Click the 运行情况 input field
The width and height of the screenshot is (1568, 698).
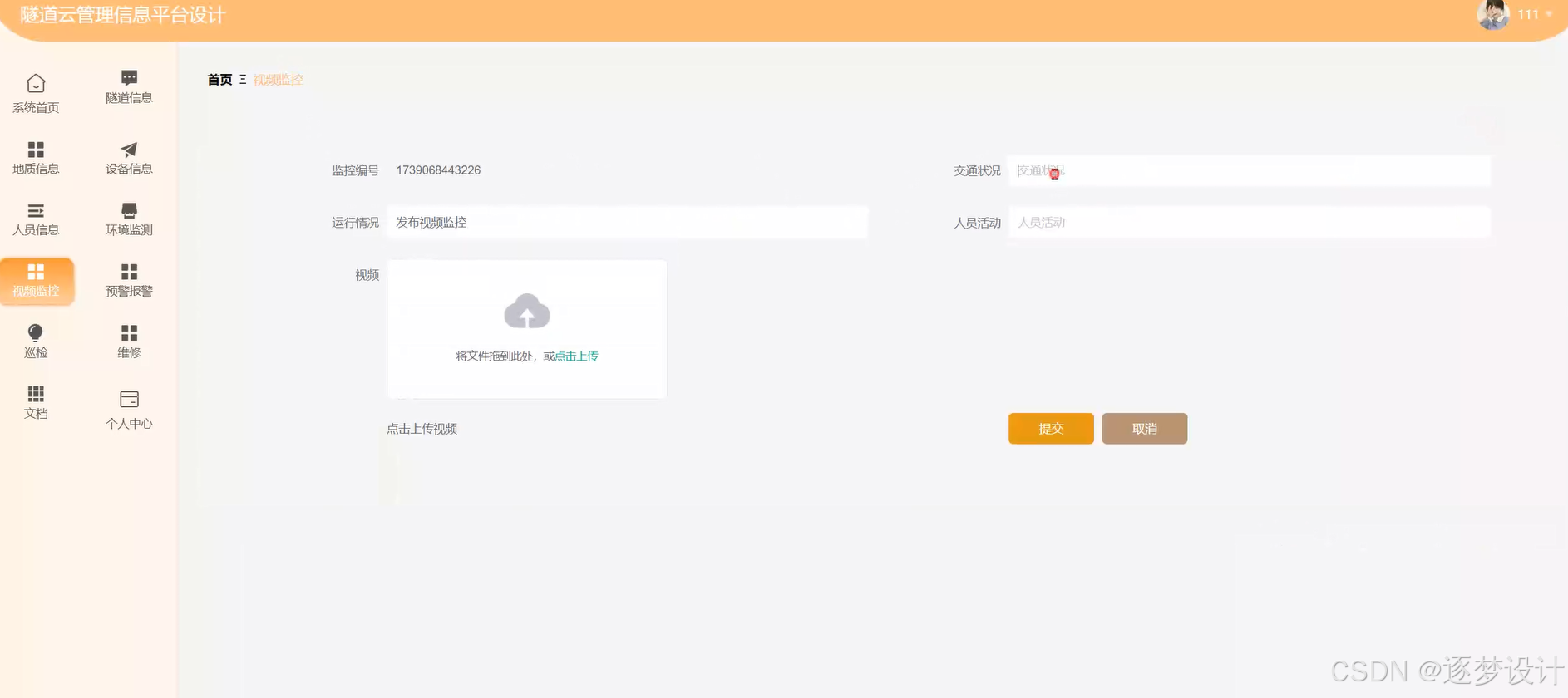628,223
